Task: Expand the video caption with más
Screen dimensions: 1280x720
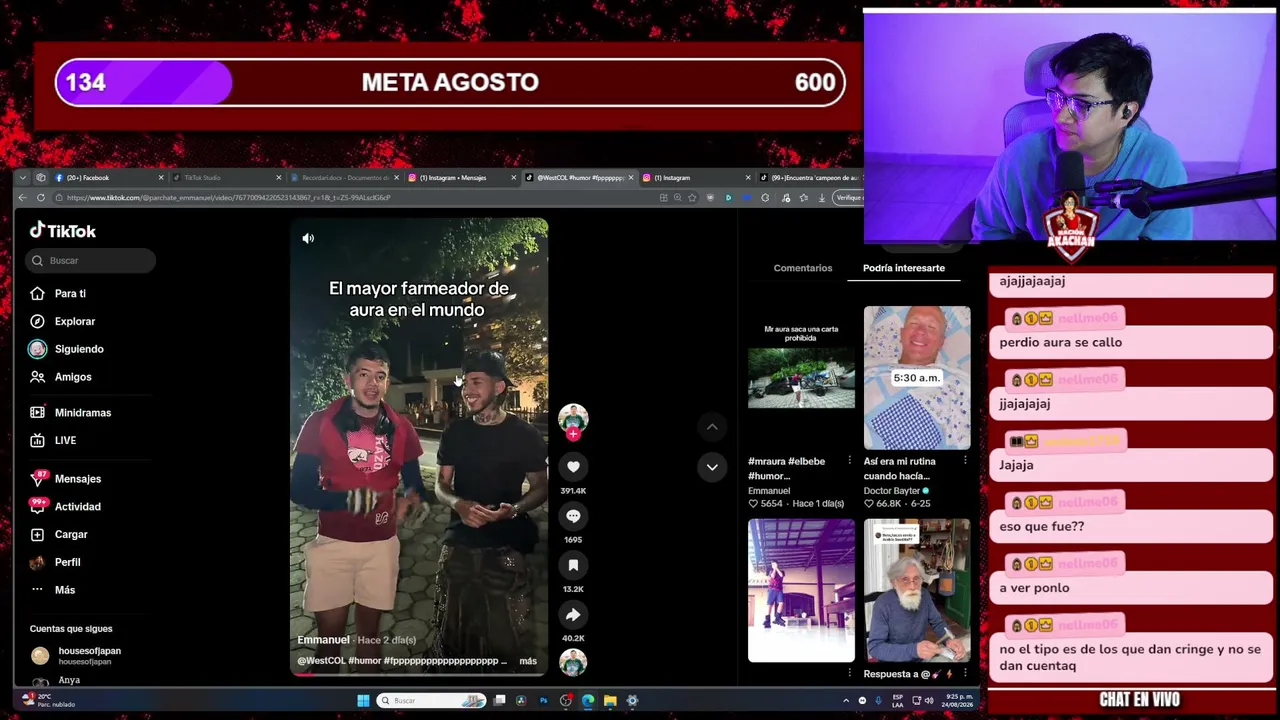Action: tap(528, 661)
